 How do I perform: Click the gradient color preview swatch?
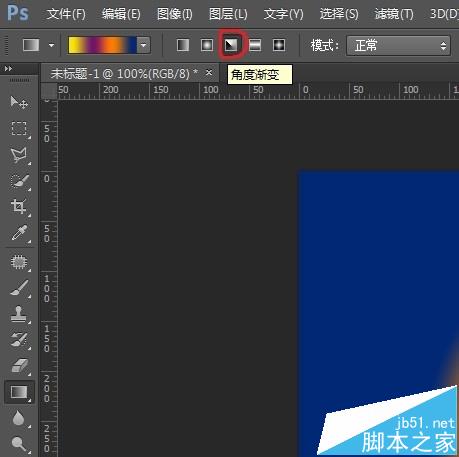pyautogui.click(x=103, y=45)
